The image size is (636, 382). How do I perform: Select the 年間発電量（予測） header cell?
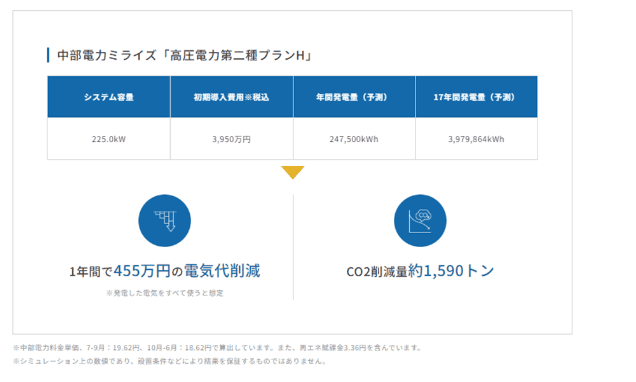point(354,97)
